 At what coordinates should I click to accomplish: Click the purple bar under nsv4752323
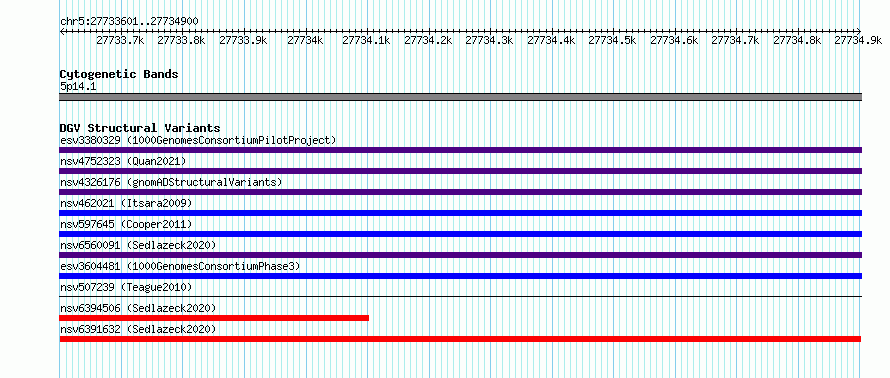tap(461, 171)
